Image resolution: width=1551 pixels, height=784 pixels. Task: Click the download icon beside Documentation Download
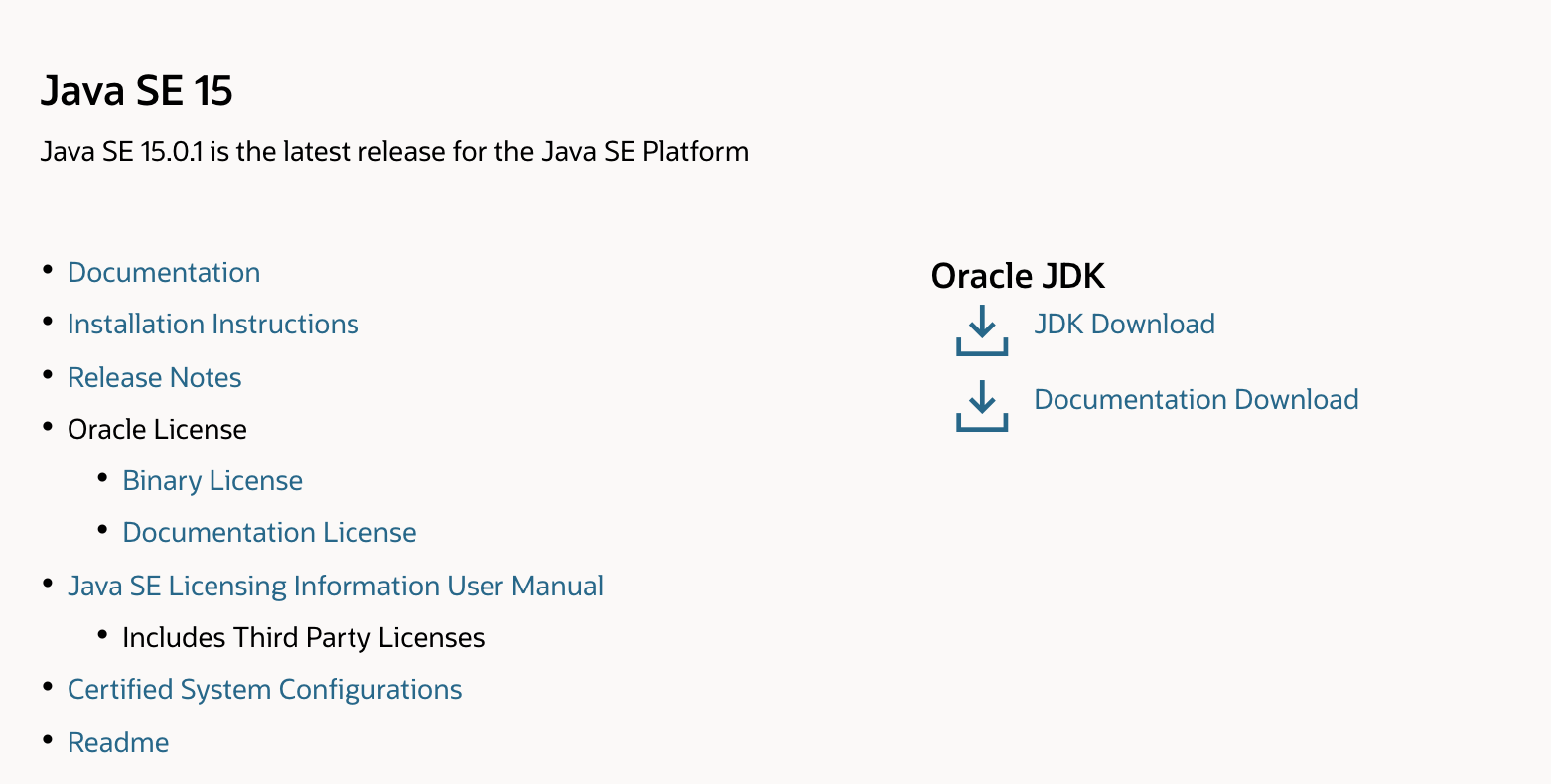pos(982,406)
